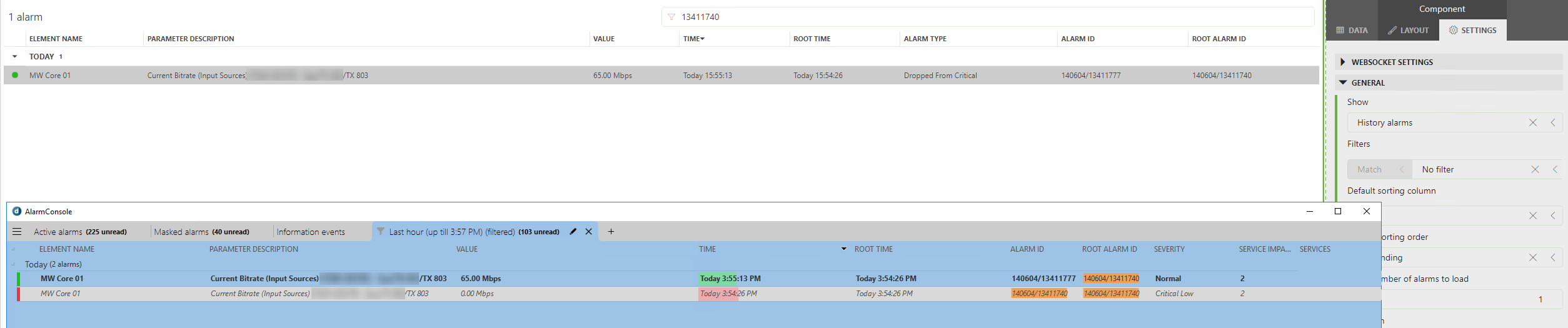Clear the No filter selection
1568x328 pixels.
click(x=1535, y=169)
